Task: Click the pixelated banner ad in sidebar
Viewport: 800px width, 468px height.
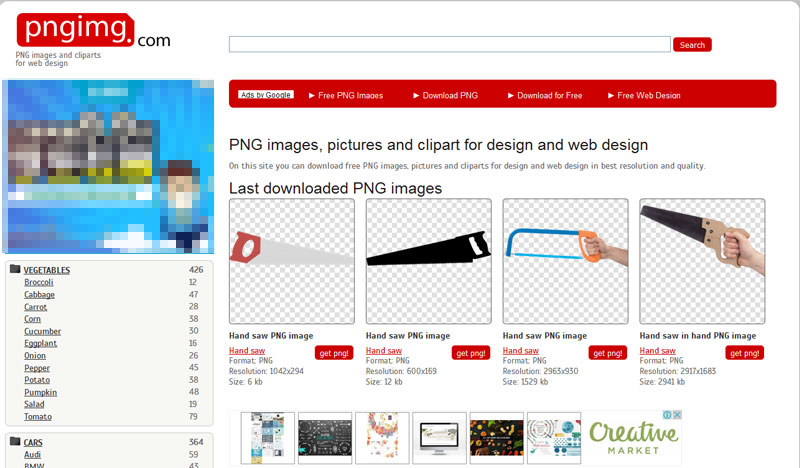Action: tap(110, 166)
